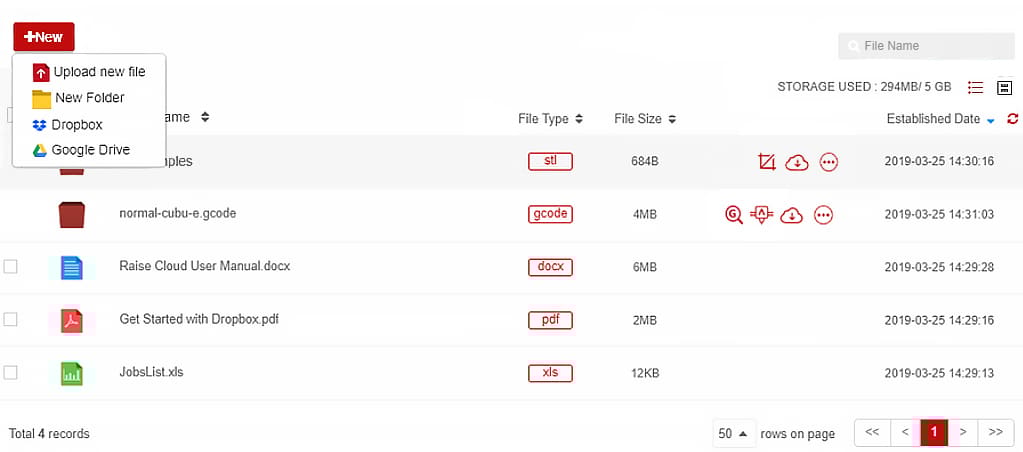Open more options for normal-cubu-e.gcode
This screenshot has width=1023, height=452.
tap(824, 215)
